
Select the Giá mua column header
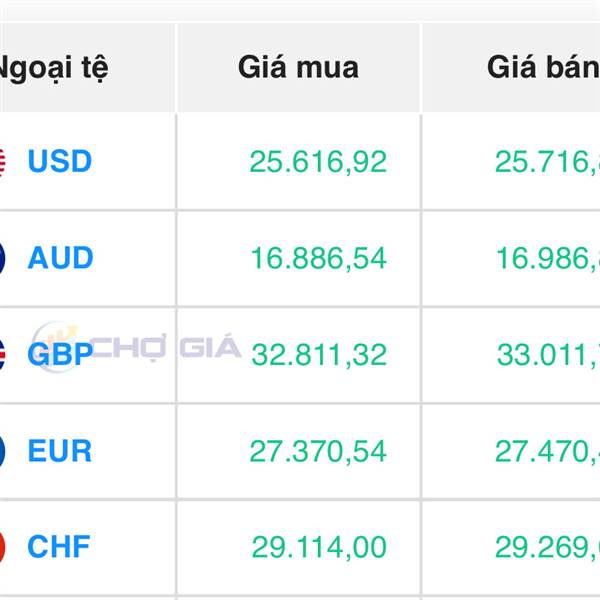point(298,68)
